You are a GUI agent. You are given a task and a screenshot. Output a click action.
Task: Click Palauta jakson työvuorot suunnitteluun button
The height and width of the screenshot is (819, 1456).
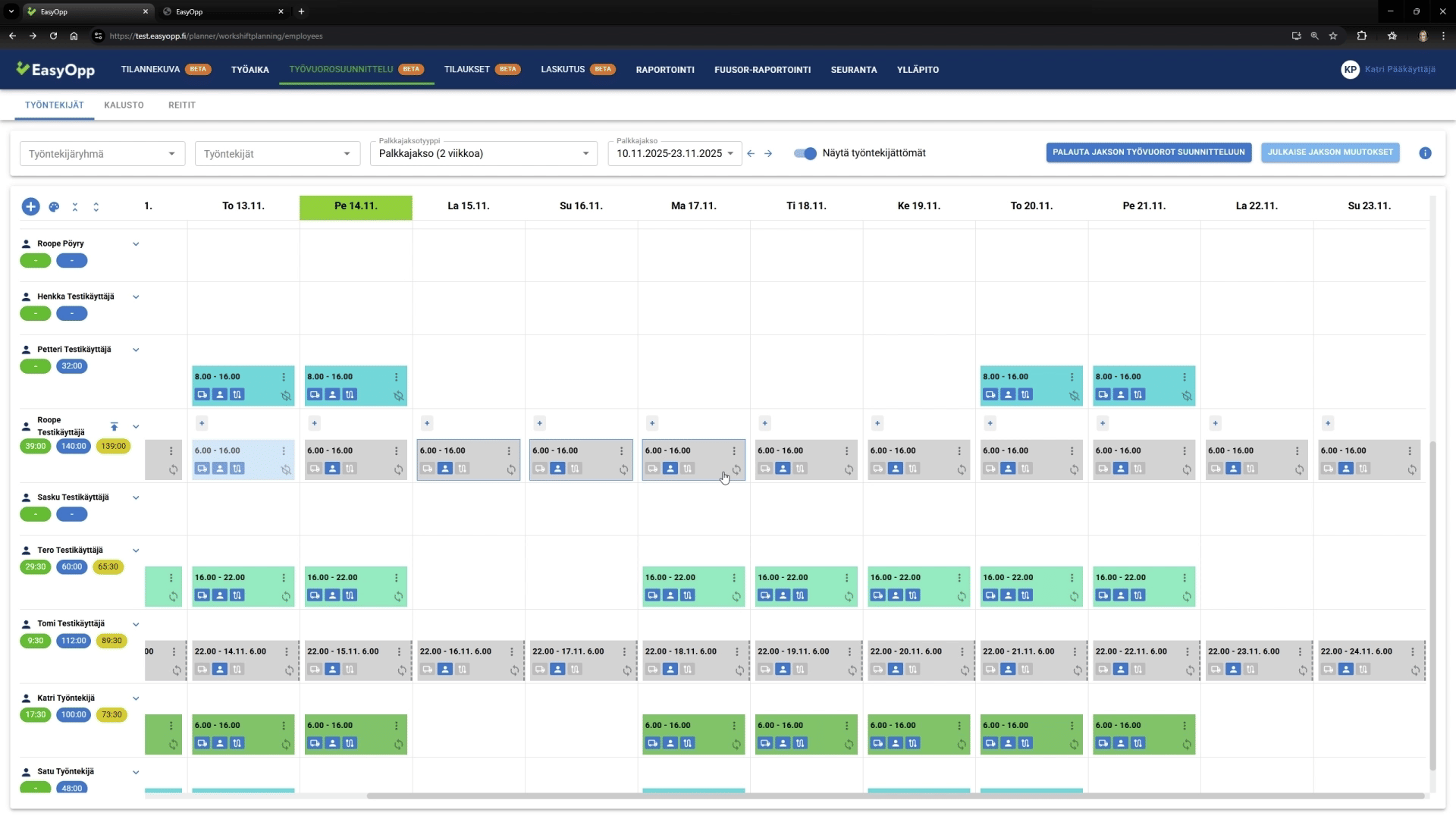[1148, 152]
